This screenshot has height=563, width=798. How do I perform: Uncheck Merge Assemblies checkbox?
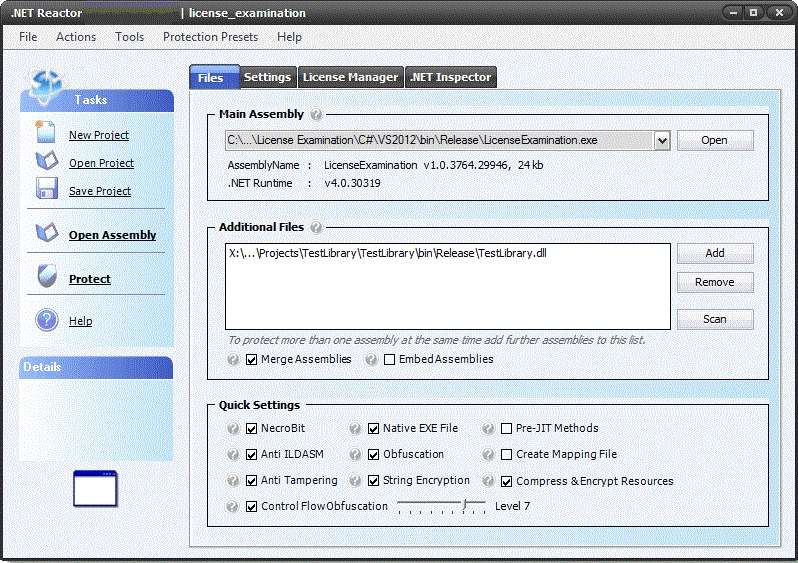point(251,359)
